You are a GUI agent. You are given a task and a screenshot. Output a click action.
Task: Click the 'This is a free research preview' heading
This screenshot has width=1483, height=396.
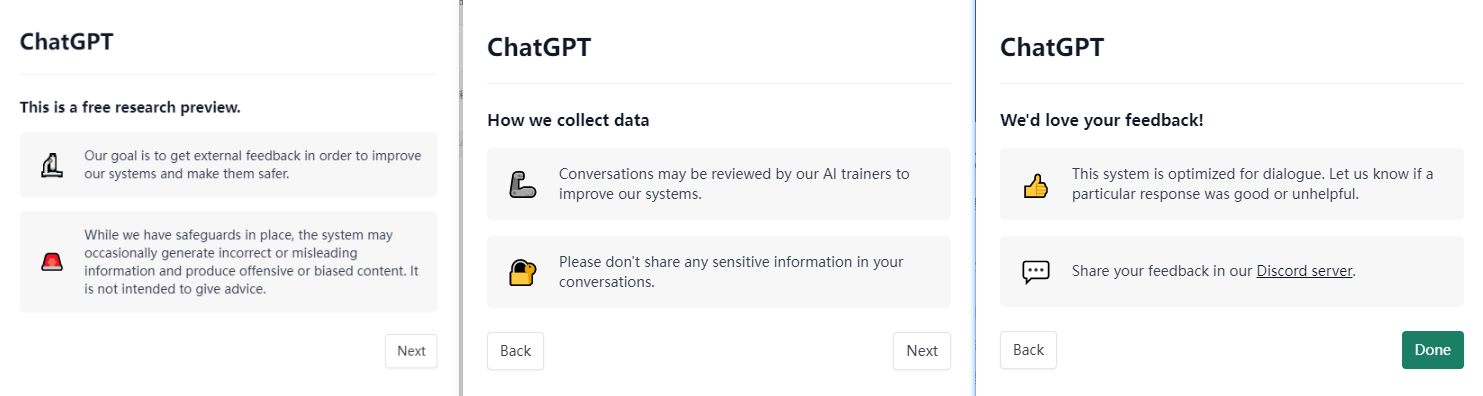[x=130, y=107]
